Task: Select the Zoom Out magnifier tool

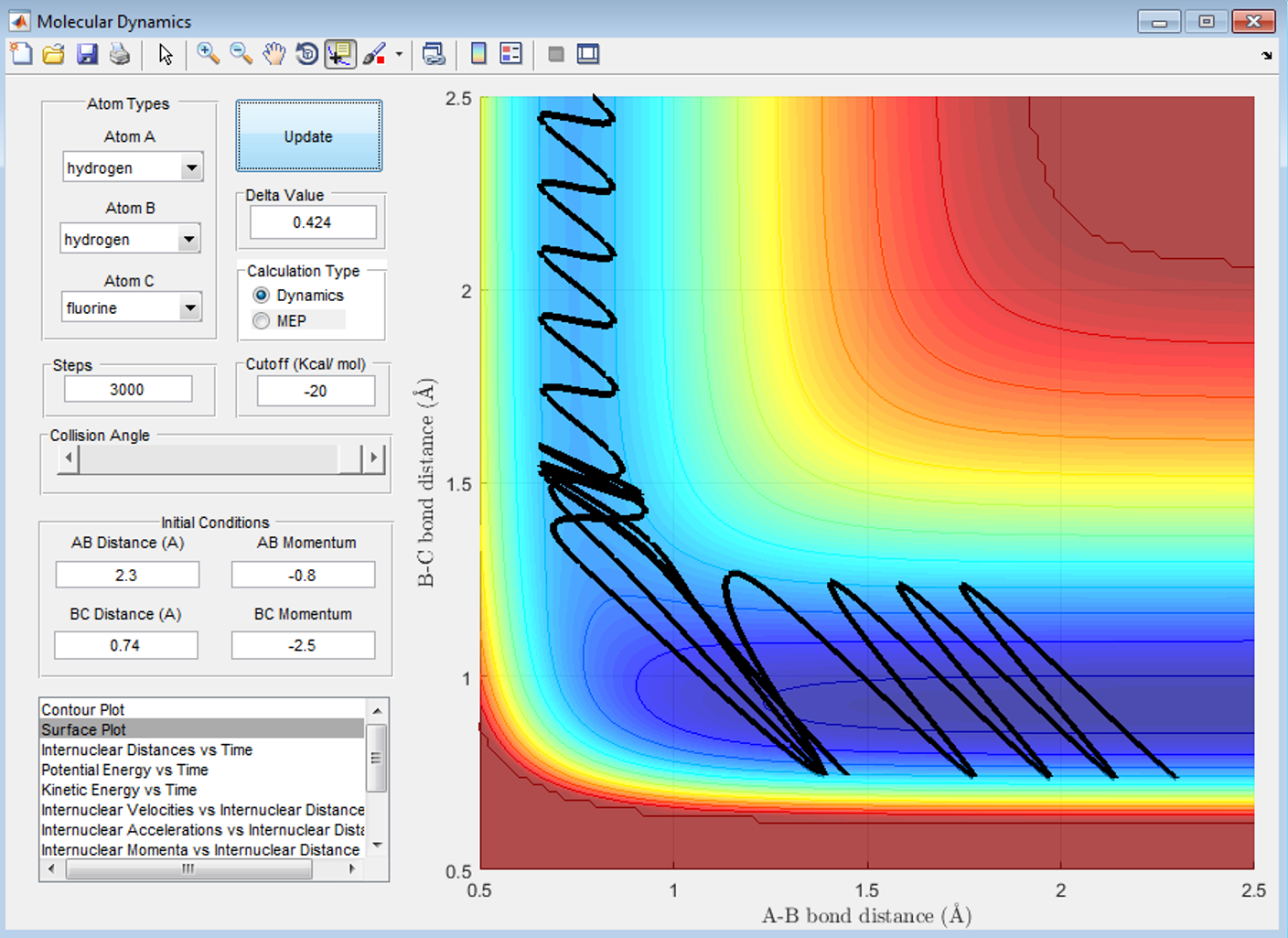Action: (x=241, y=55)
